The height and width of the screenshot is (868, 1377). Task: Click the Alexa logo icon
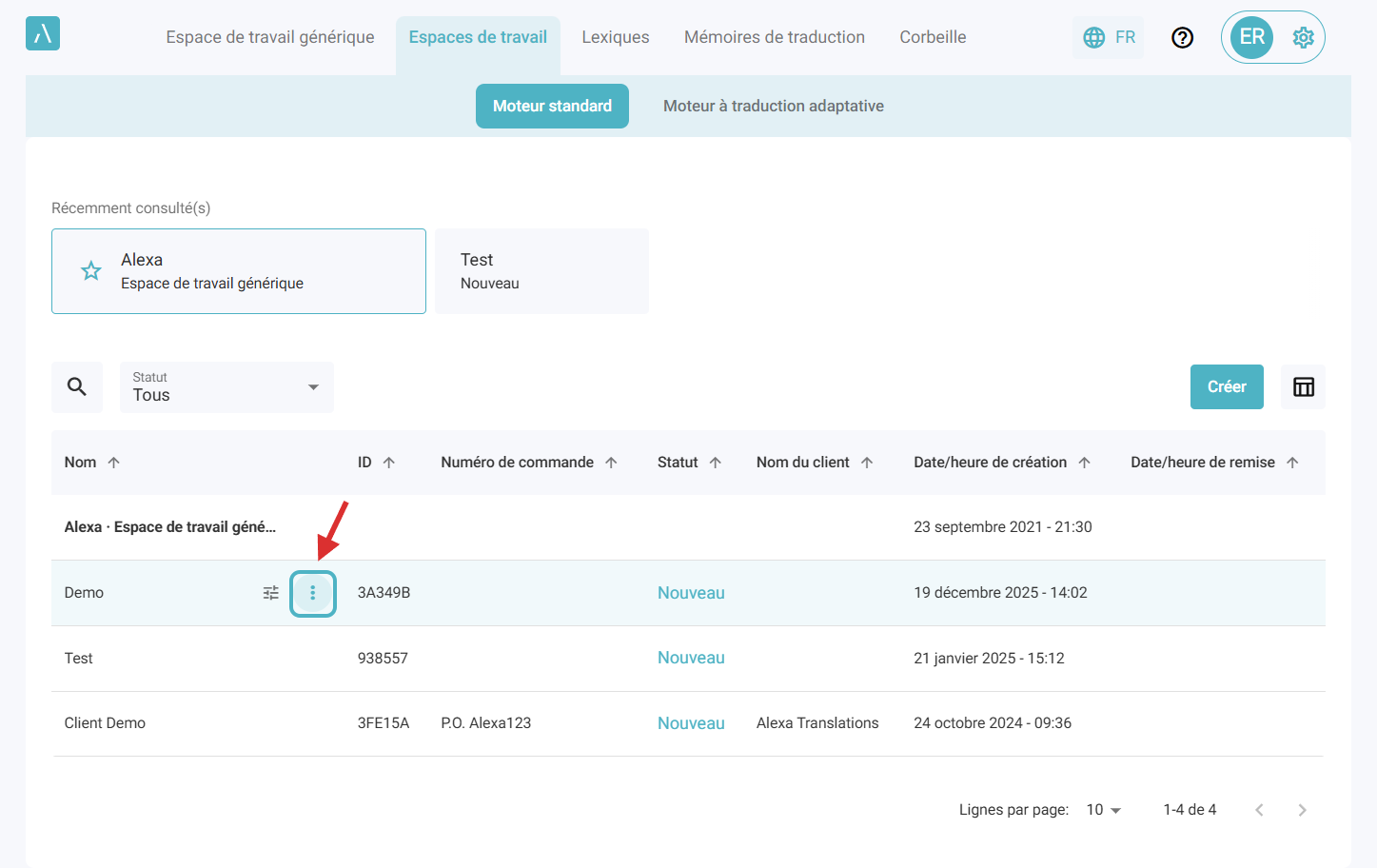pos(43,34)
